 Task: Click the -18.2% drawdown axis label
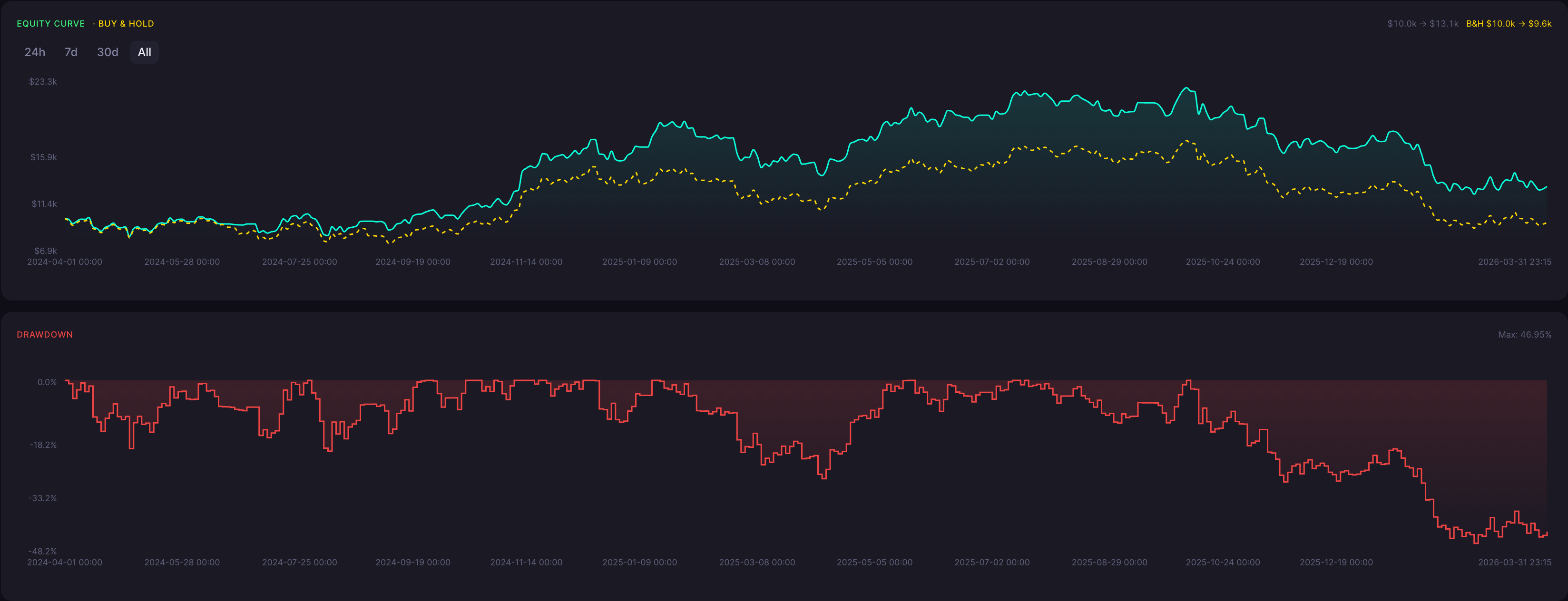[43, 445]
